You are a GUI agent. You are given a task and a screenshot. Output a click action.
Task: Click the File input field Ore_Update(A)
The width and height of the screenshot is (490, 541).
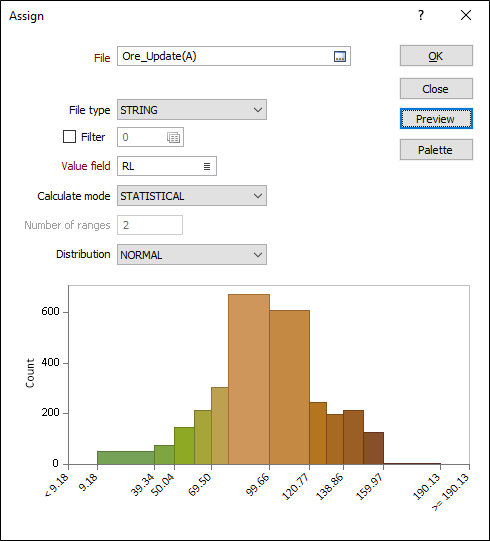[x=234, y=56]
